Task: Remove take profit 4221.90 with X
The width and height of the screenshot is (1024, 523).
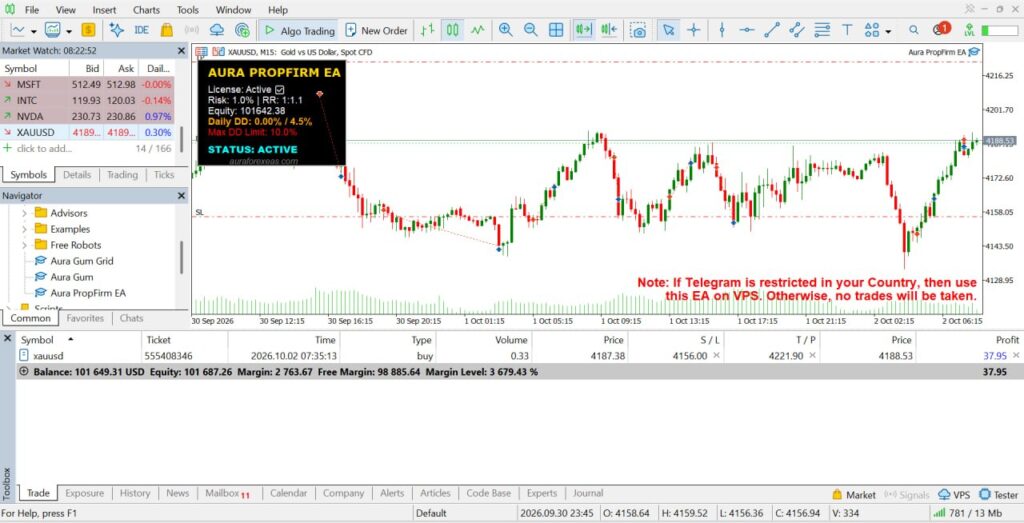Action: pyautogui.click(x=812, y=356)
